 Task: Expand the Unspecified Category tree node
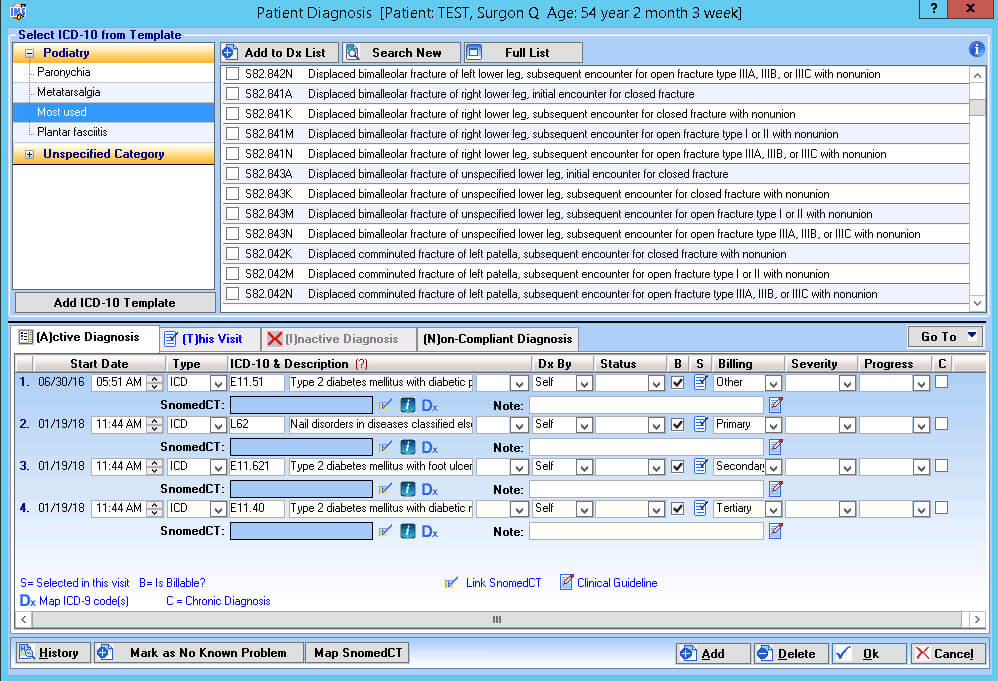coord(29,154)
